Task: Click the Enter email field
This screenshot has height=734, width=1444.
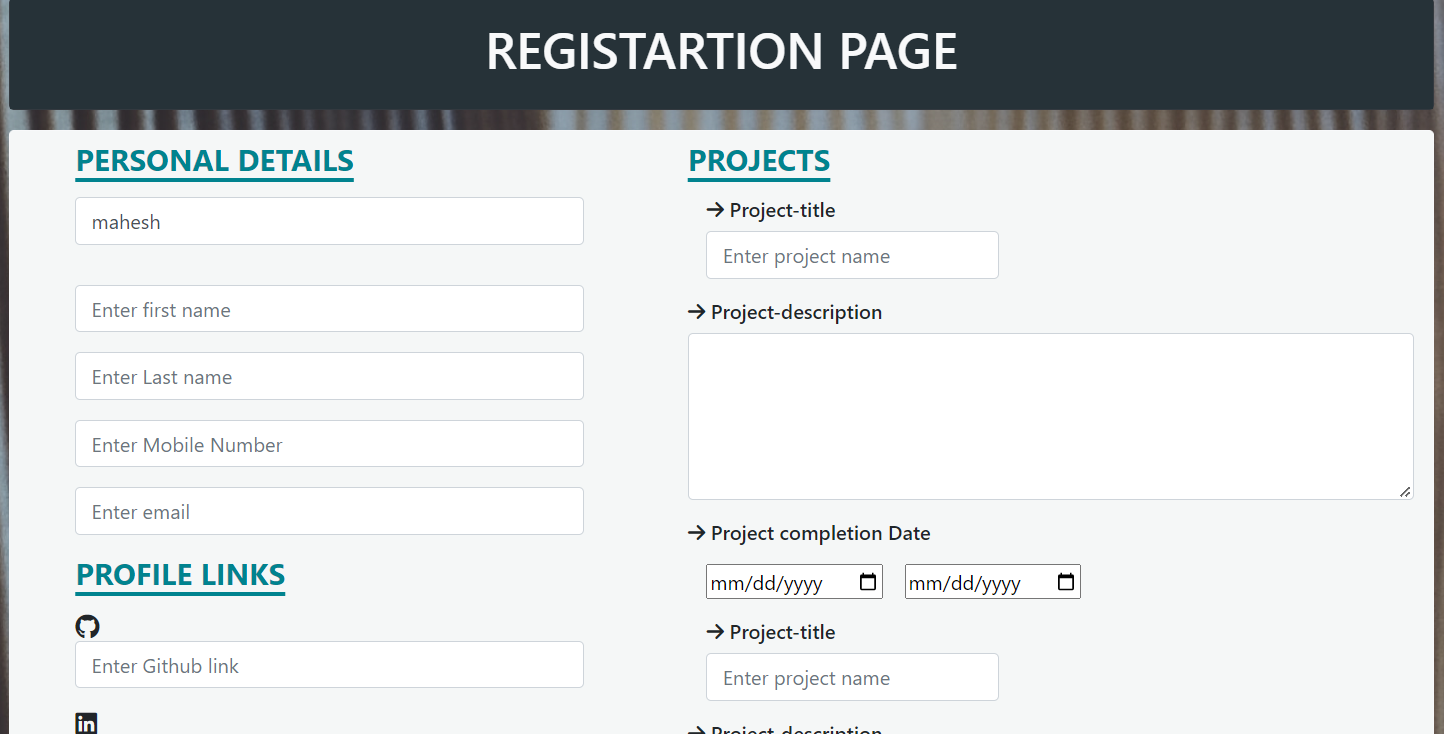Action: 329,511
